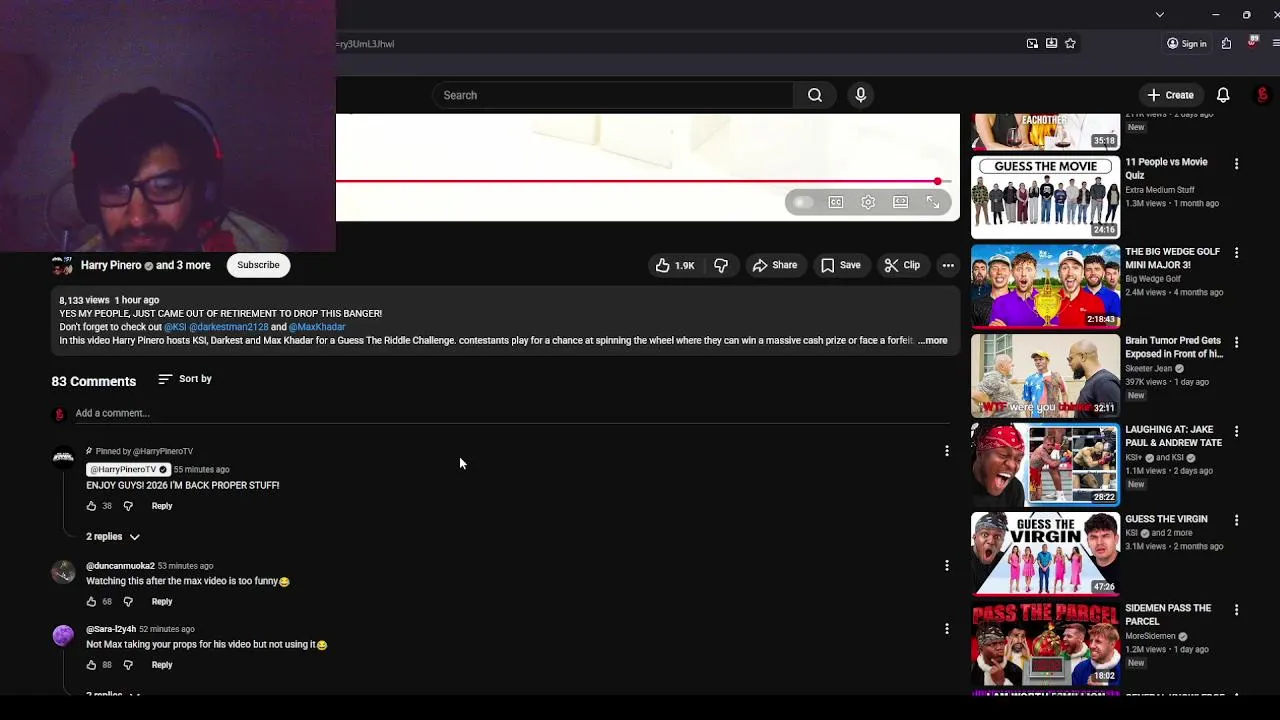Open Laughing At Jake Paul thumbnail
Viewport: 1280px width, 720px height.
click(x=1045, y=464)
